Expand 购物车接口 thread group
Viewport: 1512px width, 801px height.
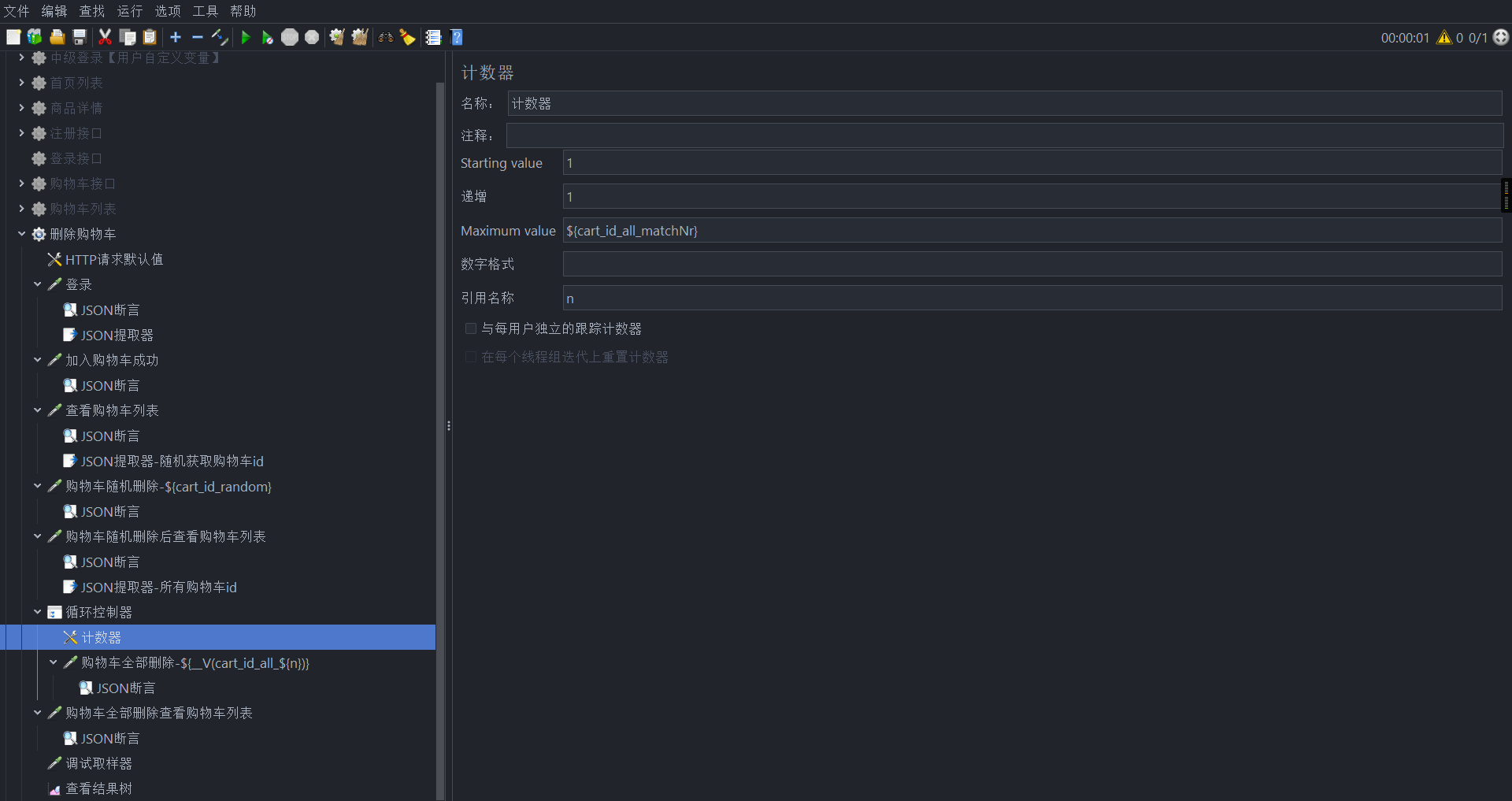[21, 184]
